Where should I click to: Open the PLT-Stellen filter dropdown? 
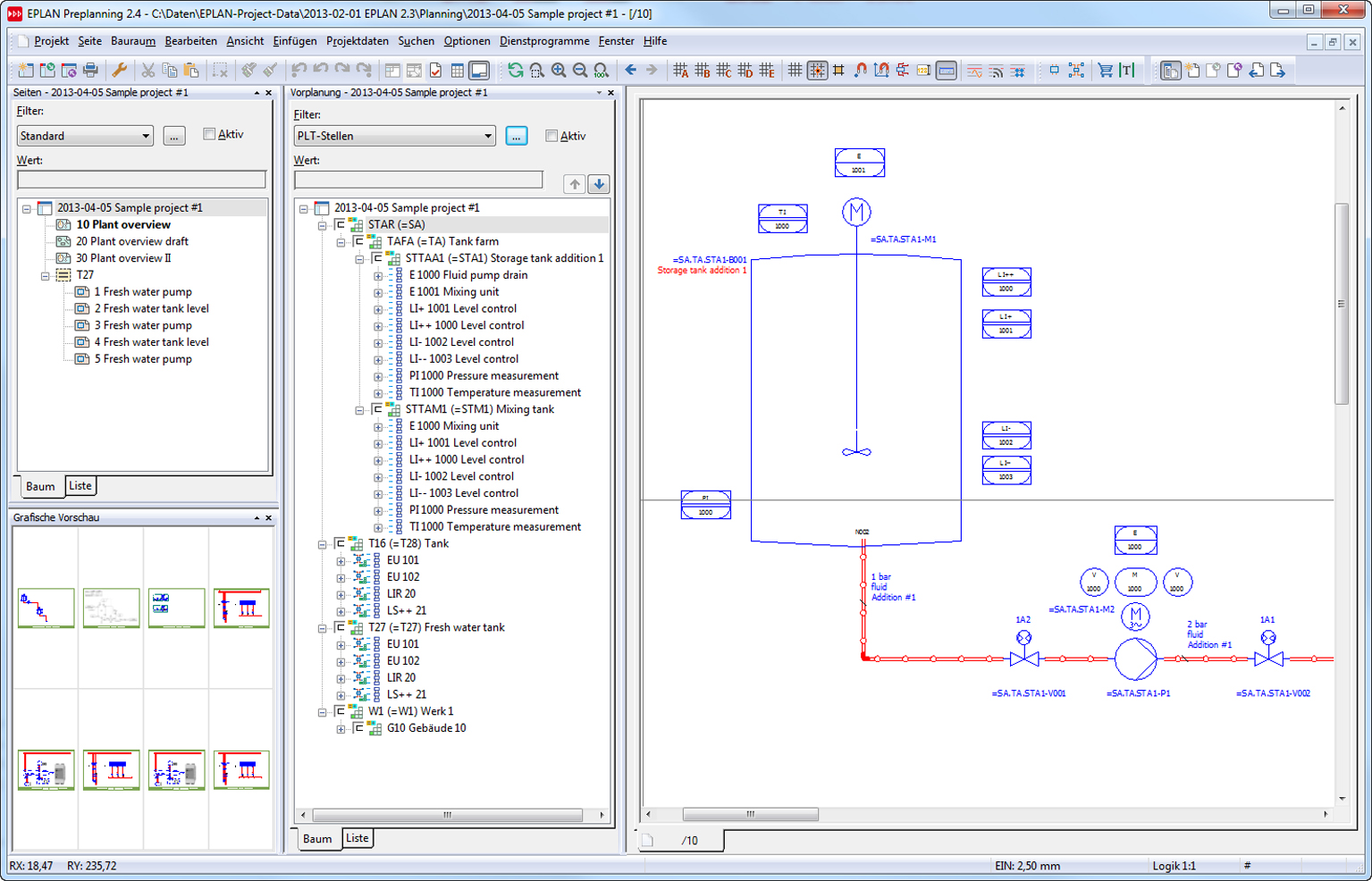pos(488,136)
